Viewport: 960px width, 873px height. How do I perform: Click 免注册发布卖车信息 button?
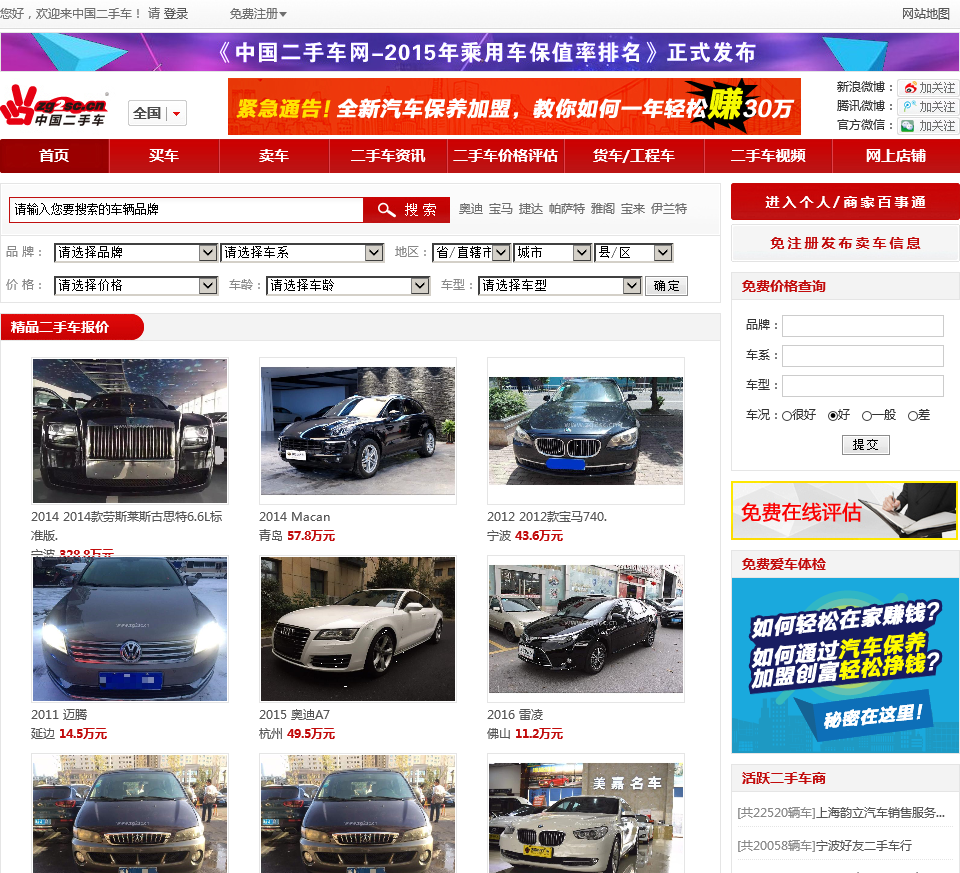coord(845,243)
